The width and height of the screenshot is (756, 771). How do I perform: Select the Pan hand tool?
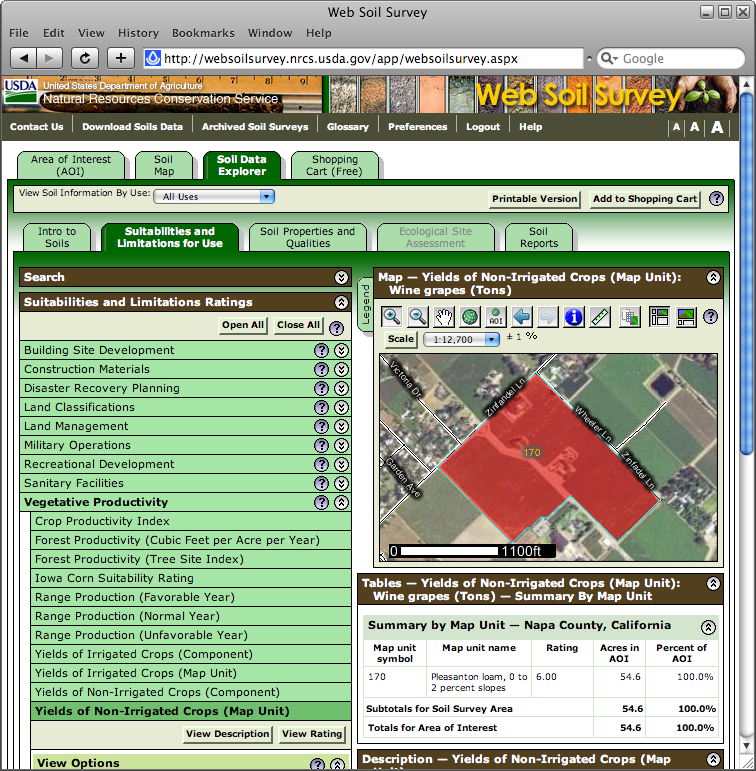(x=444, y=317)
